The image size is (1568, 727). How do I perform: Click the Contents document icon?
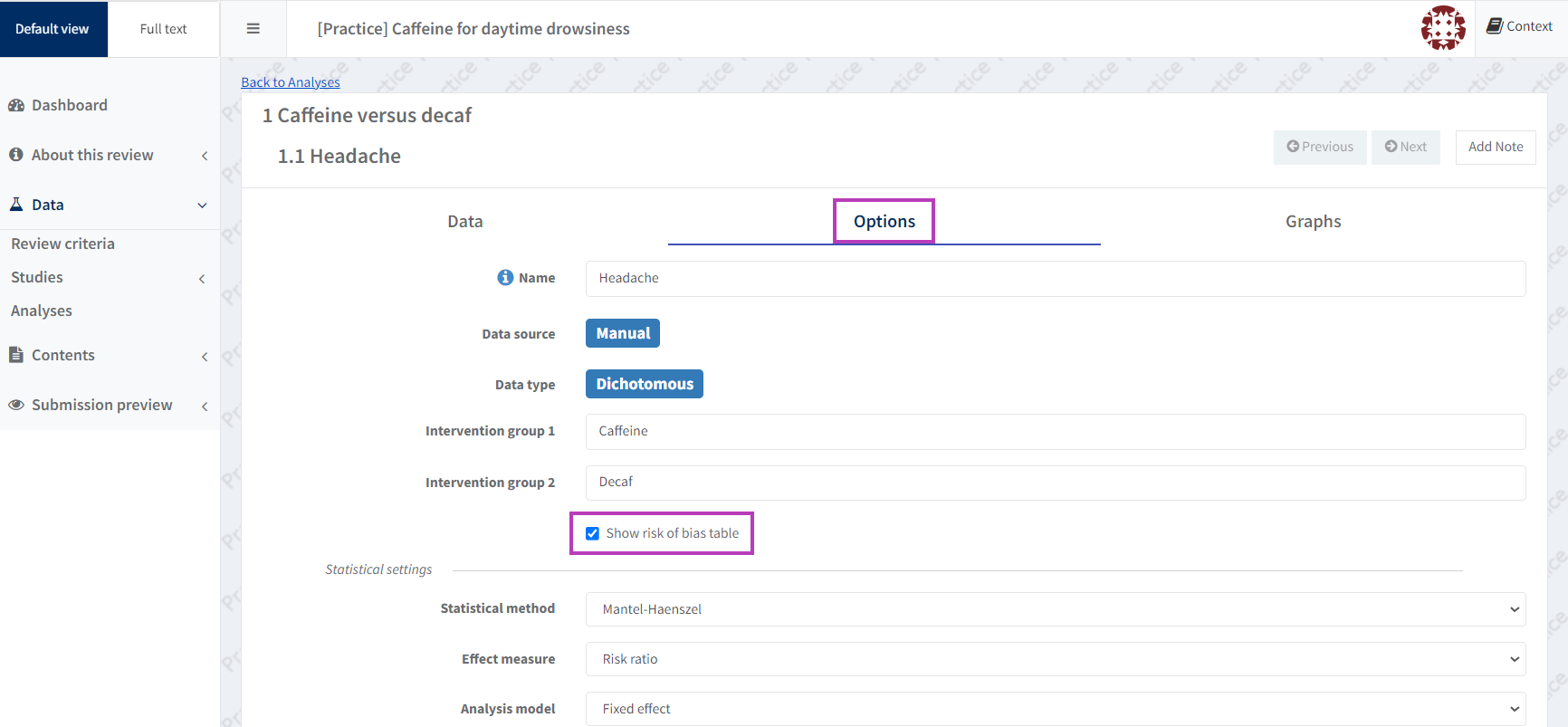pyautogui.click(x=16, y=355)
